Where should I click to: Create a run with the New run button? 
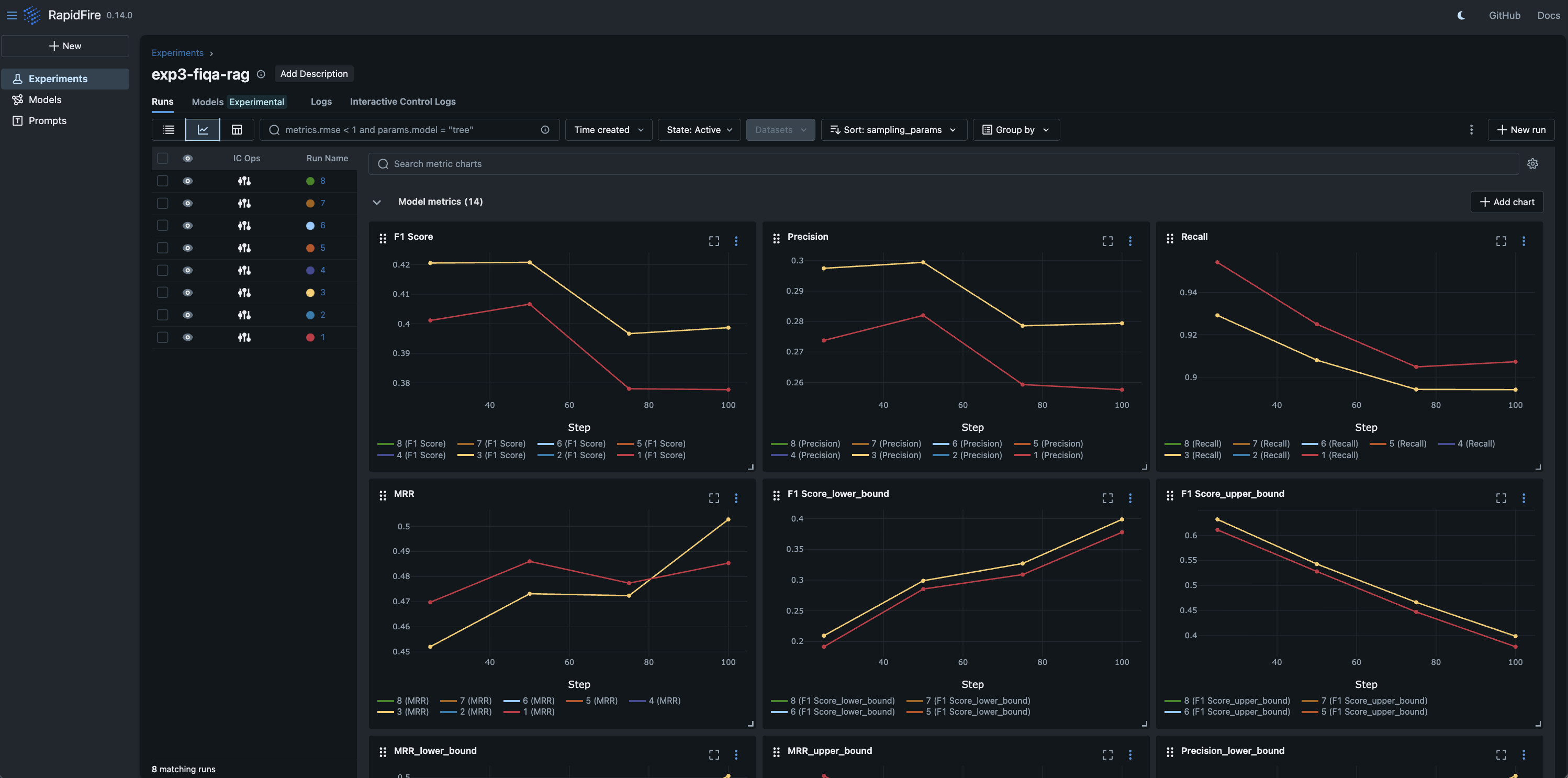coord(1521,129)
